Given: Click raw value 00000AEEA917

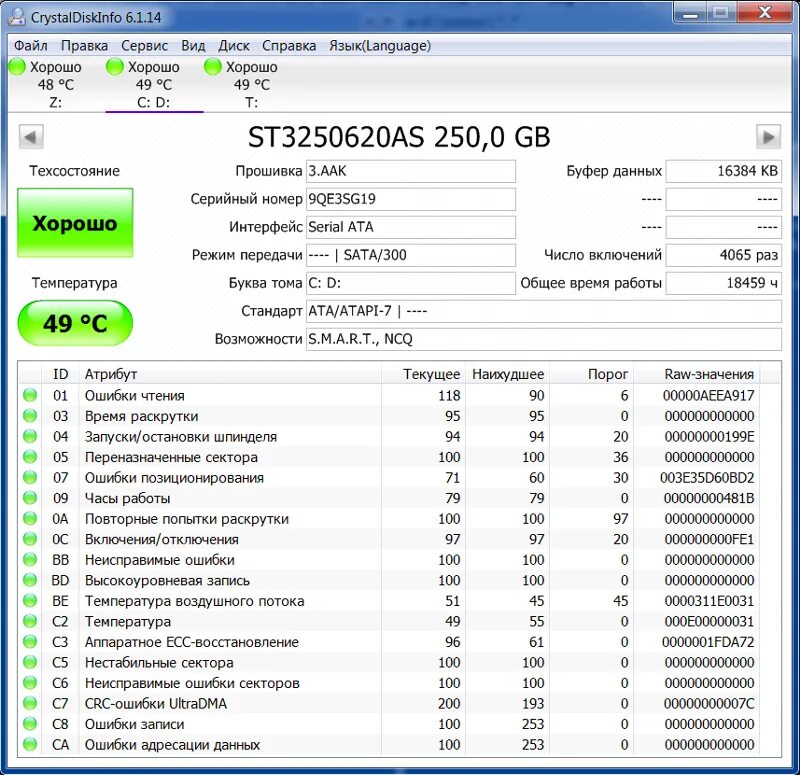Looking at the screenshot, I should coord(708,395).
